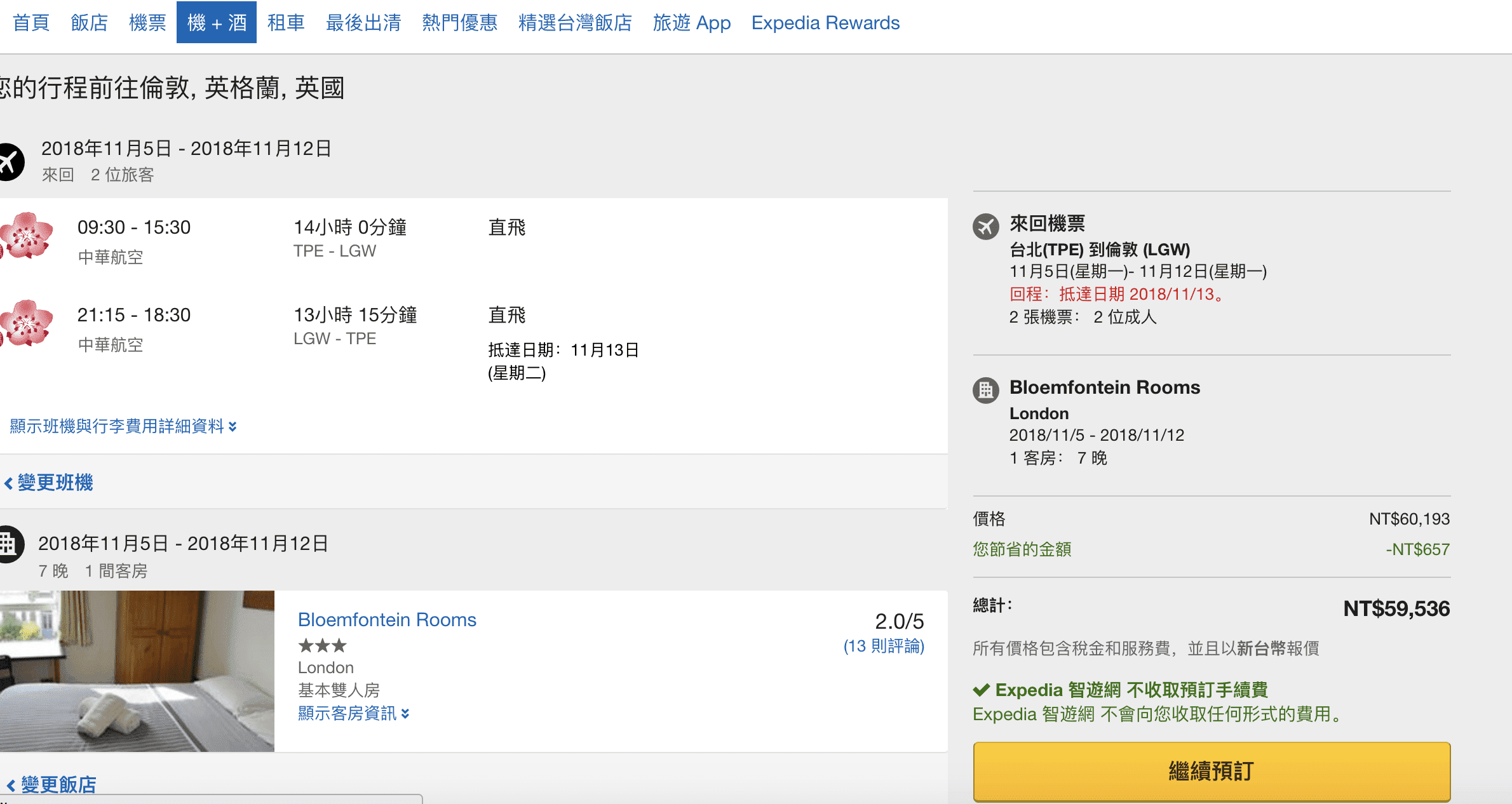Go to 精選台灣飯店 tab

[576, 23]
